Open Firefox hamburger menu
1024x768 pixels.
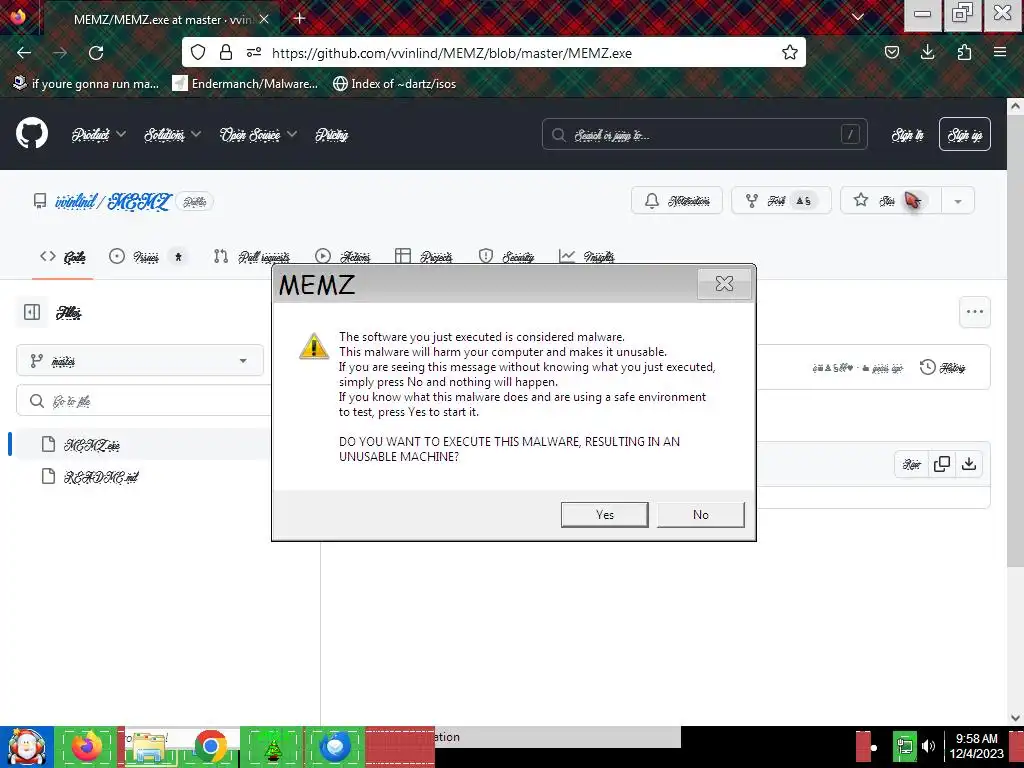[1000, 52]
